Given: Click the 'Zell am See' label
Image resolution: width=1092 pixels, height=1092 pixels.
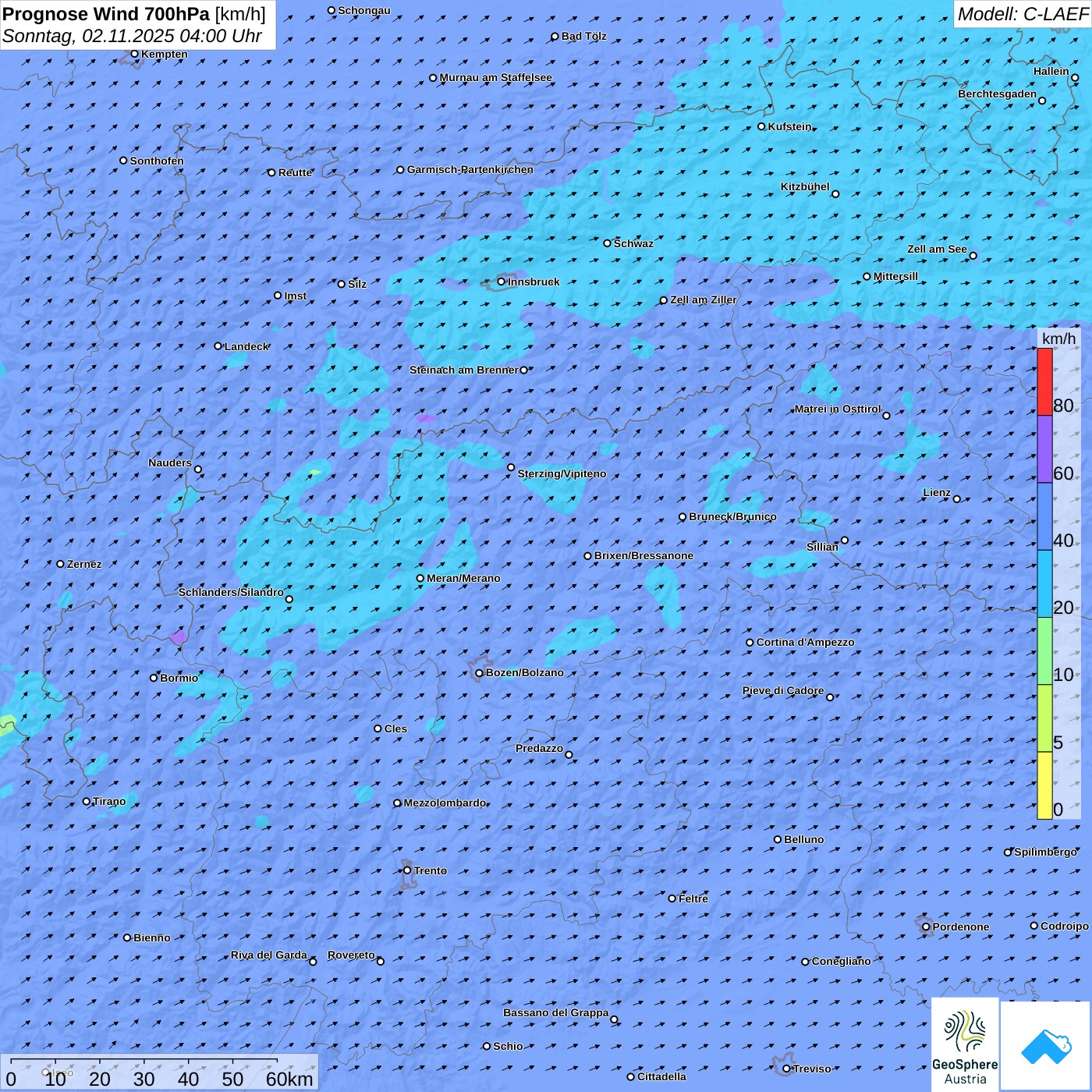Looking at the screenshot, I should [x=937, y=249].
